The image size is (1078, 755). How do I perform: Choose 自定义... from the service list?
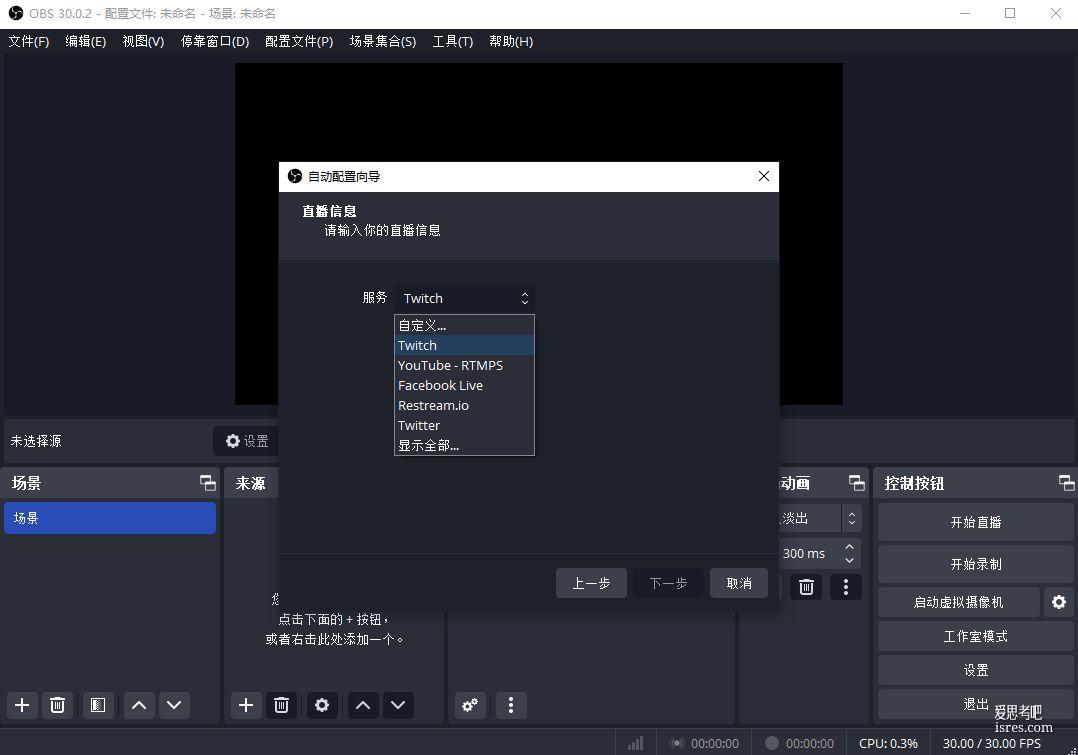tap(464, 325)
